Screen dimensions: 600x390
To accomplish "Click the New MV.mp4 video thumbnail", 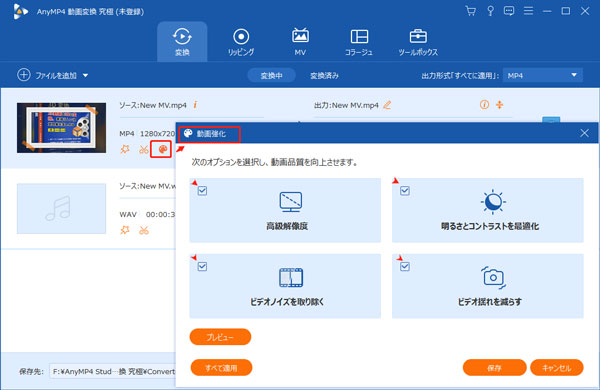I will pos(62,127).
